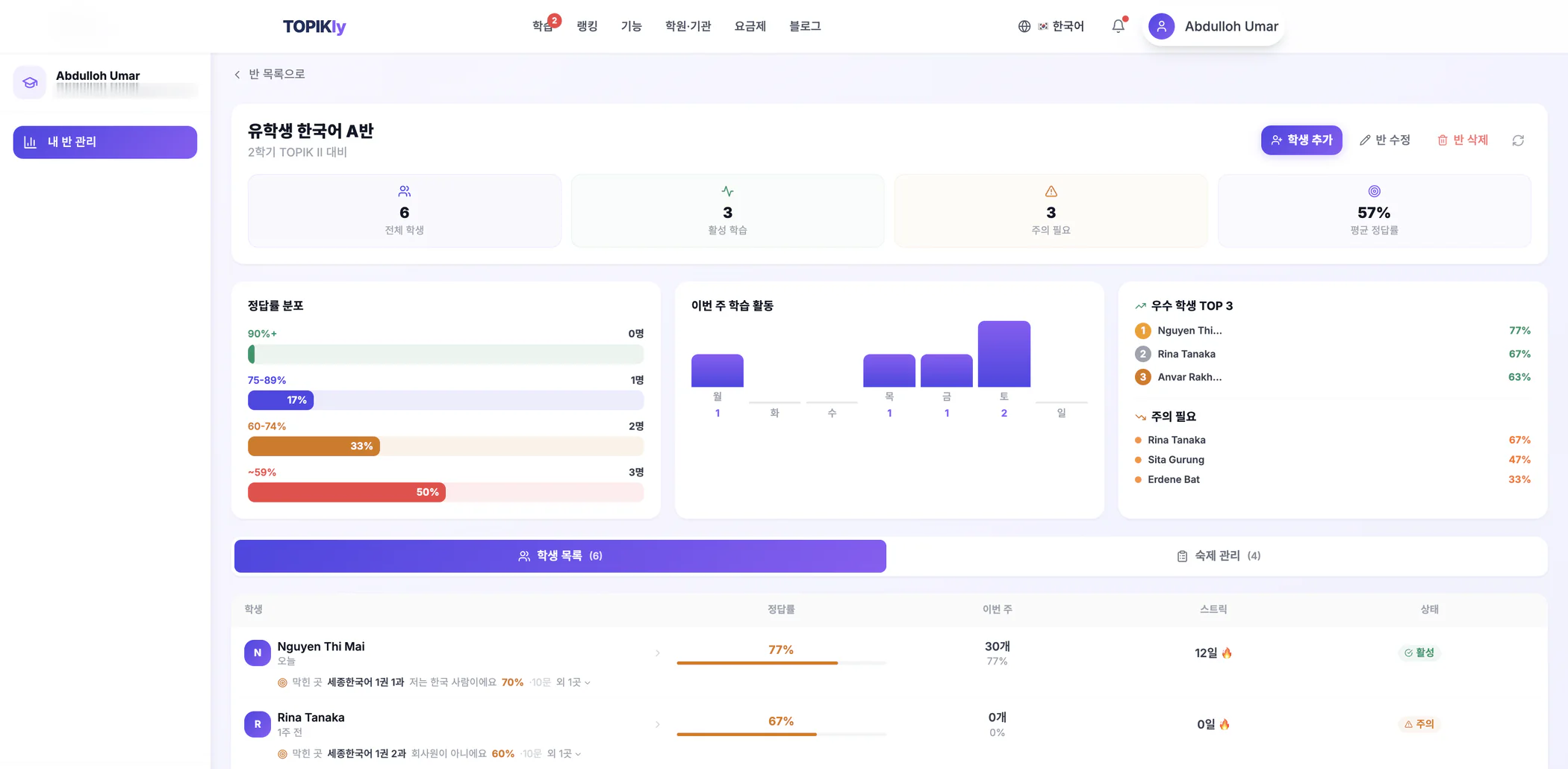Image resolution: width=1568 pixels, height=769 pixels.
Task: Click the 반 삭제 delete button
Action: [x=1463, y=140]
